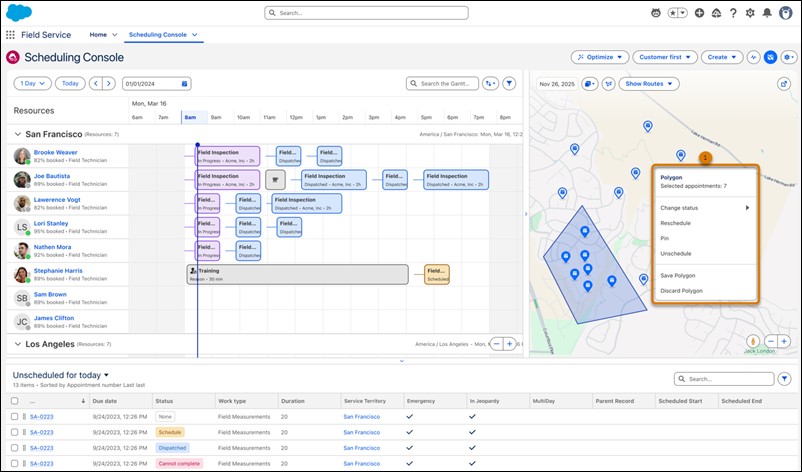The height and width of the screenshot is (472, 802).
Task: Zoom in the map with plus icon
Action: point(784,341)
